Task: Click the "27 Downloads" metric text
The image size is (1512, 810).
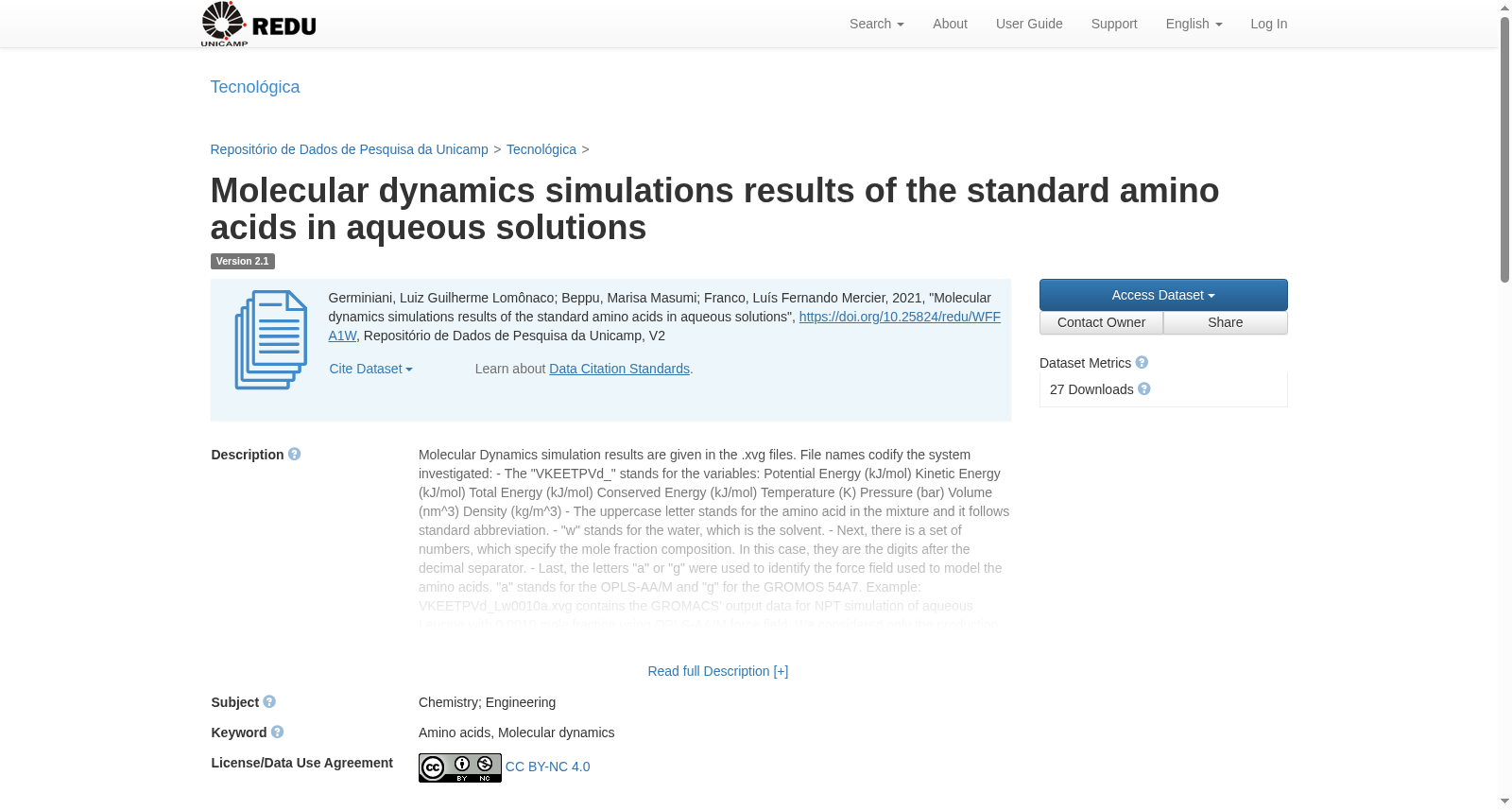Action: click(1091, 389)
